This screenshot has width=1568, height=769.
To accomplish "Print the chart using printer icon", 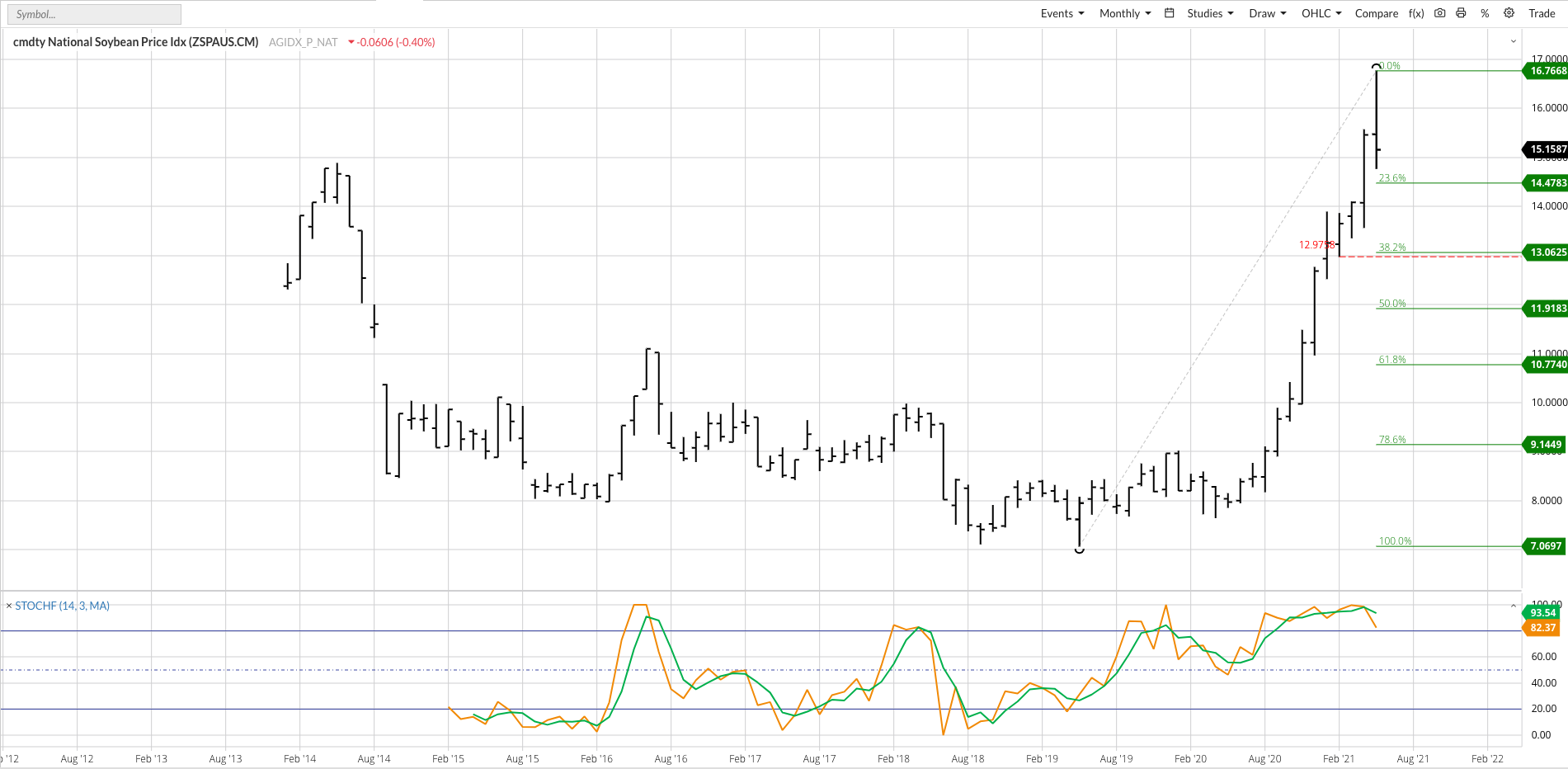I will [1461, 13].
